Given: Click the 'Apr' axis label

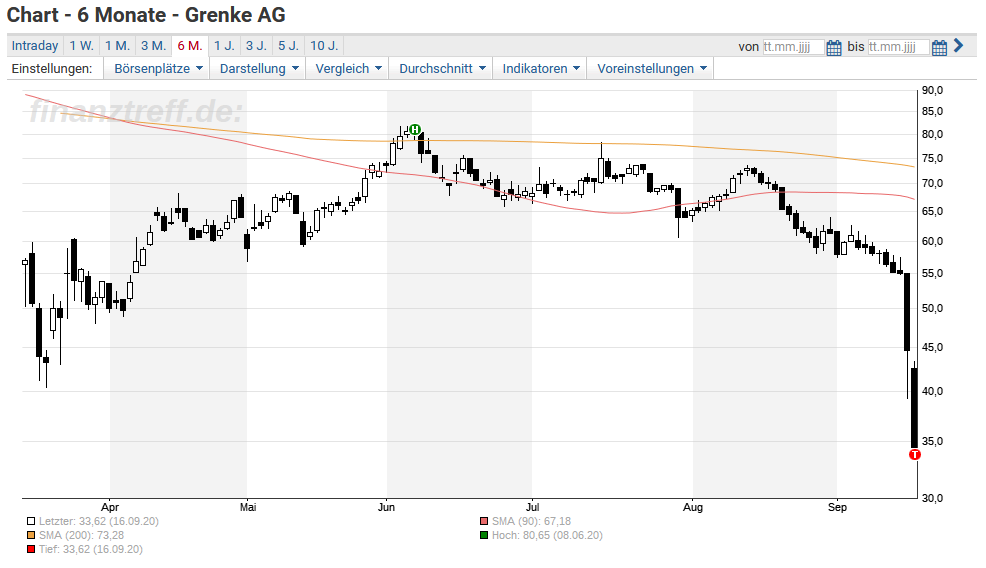Looking at the screenshot, I should click(110, 507).
